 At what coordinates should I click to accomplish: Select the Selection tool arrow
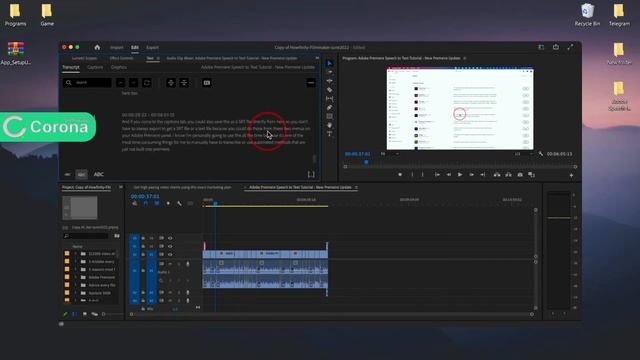tap(329, 63)
